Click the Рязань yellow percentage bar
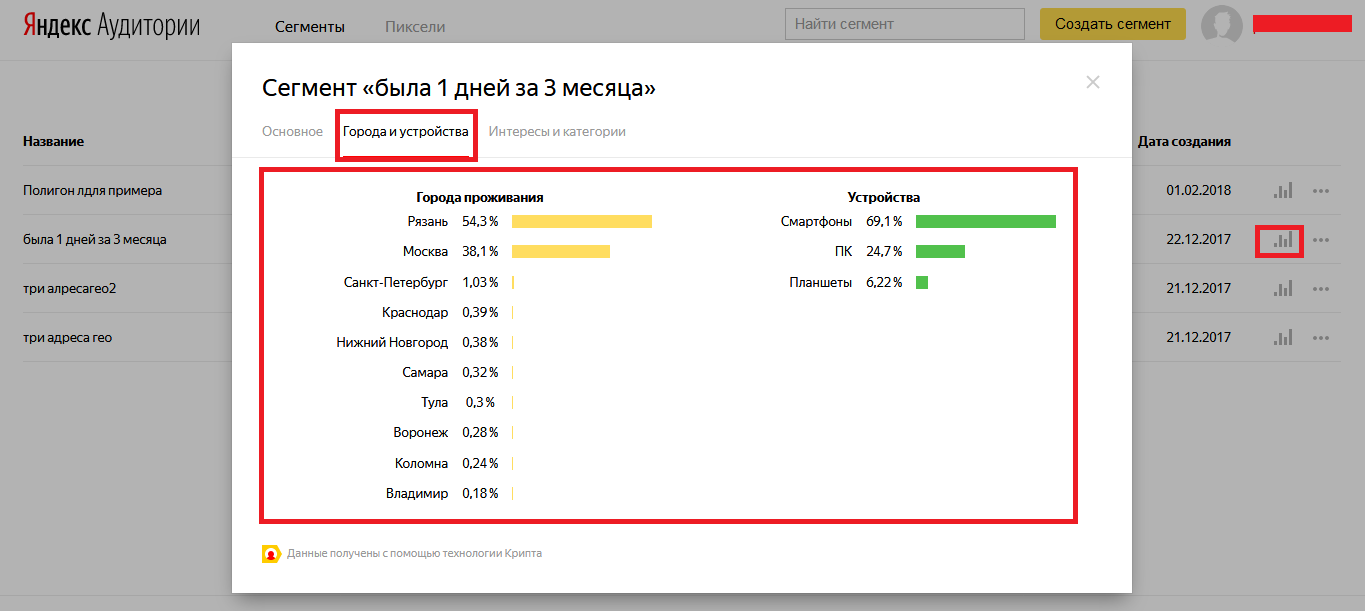This screenshot has height=611, width=1365. pos(582,221)
